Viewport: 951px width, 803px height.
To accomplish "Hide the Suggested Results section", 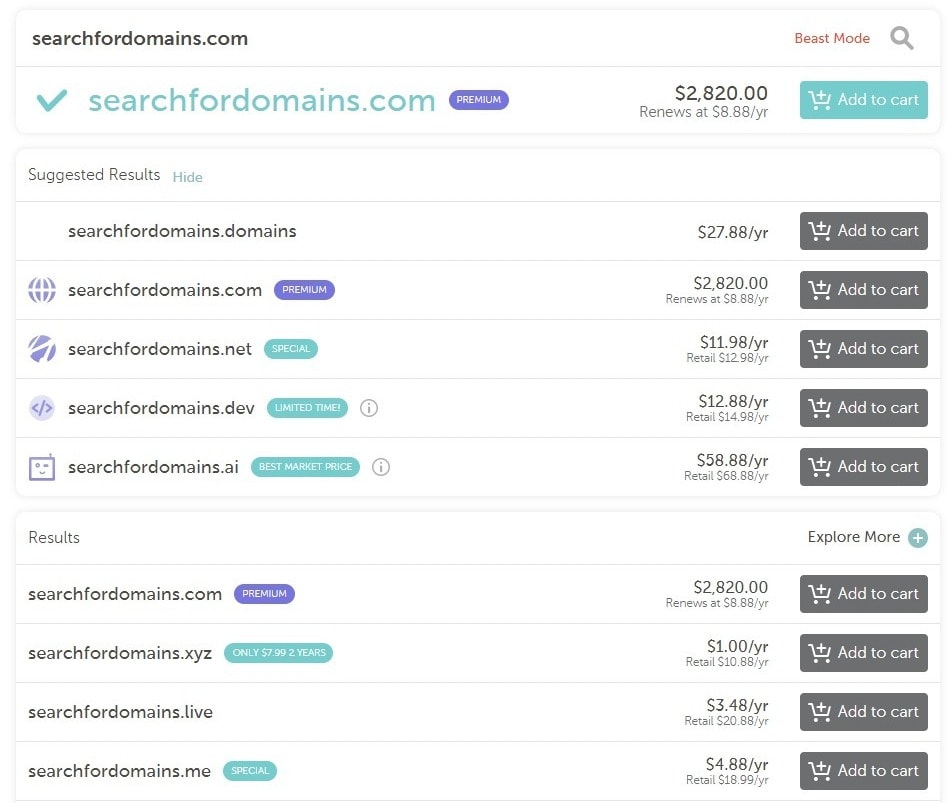I will point(187,177).
